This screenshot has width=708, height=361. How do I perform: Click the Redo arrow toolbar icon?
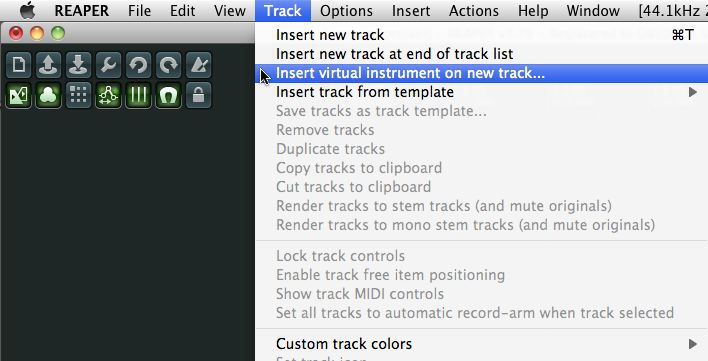tap(168, 65)
